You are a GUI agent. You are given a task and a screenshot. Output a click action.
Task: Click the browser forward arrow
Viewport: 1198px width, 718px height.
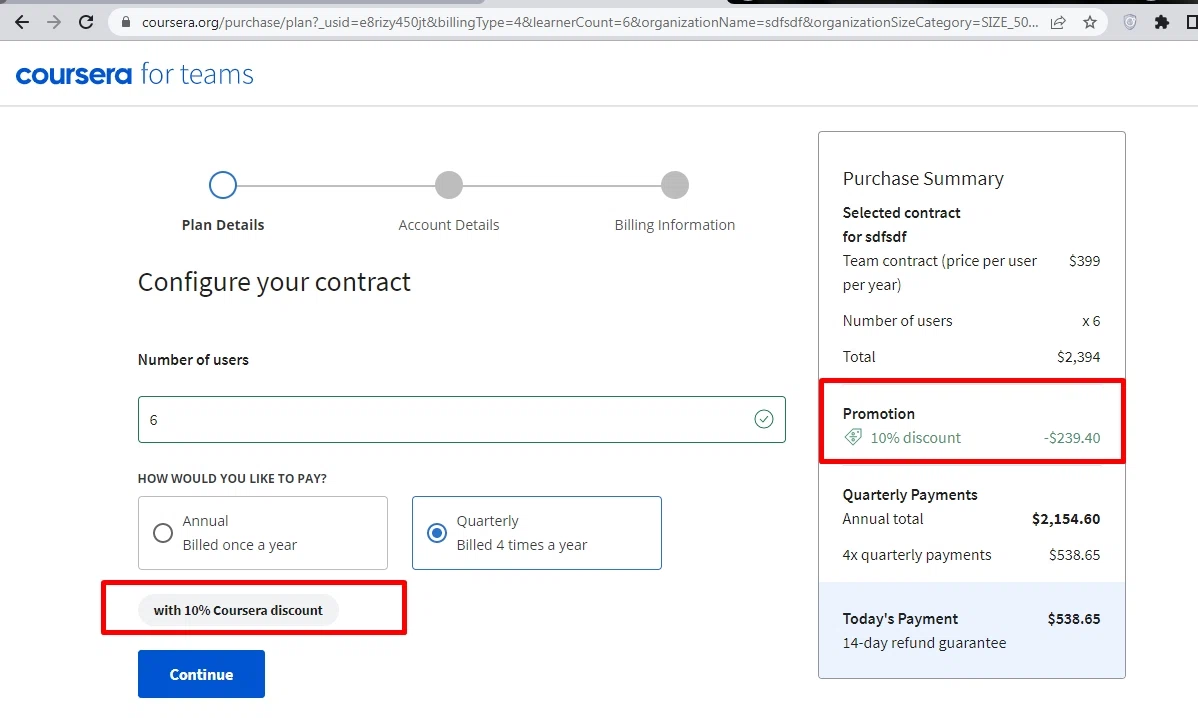(54, 22)
